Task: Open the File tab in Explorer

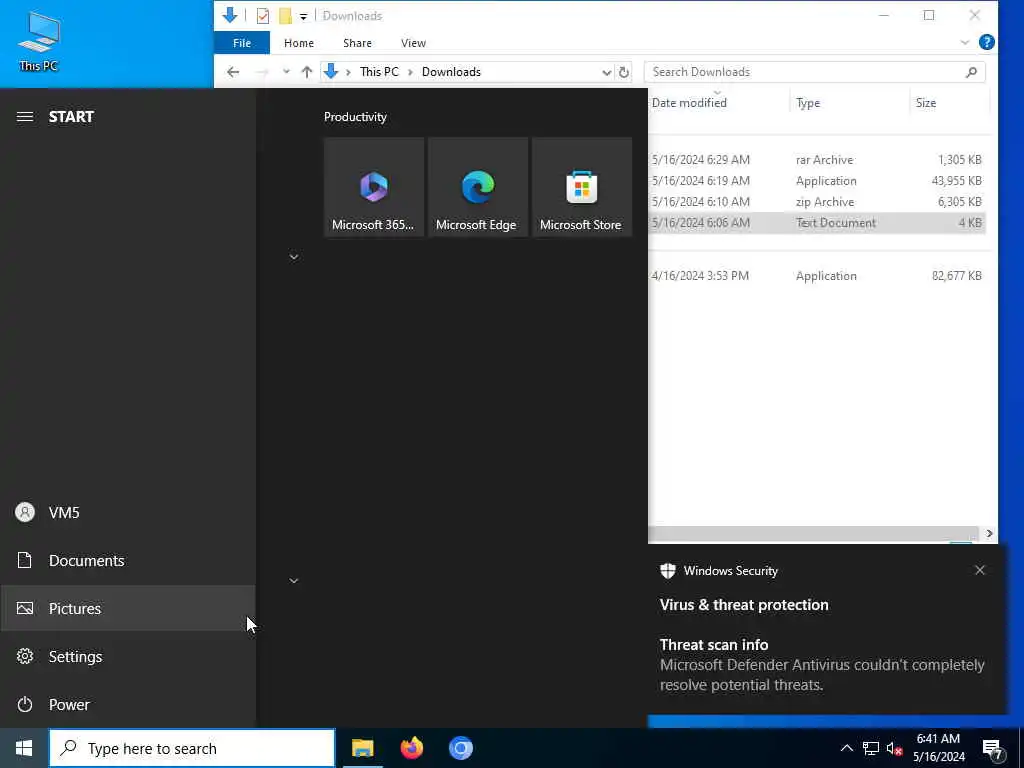Action: click(242, 43)
